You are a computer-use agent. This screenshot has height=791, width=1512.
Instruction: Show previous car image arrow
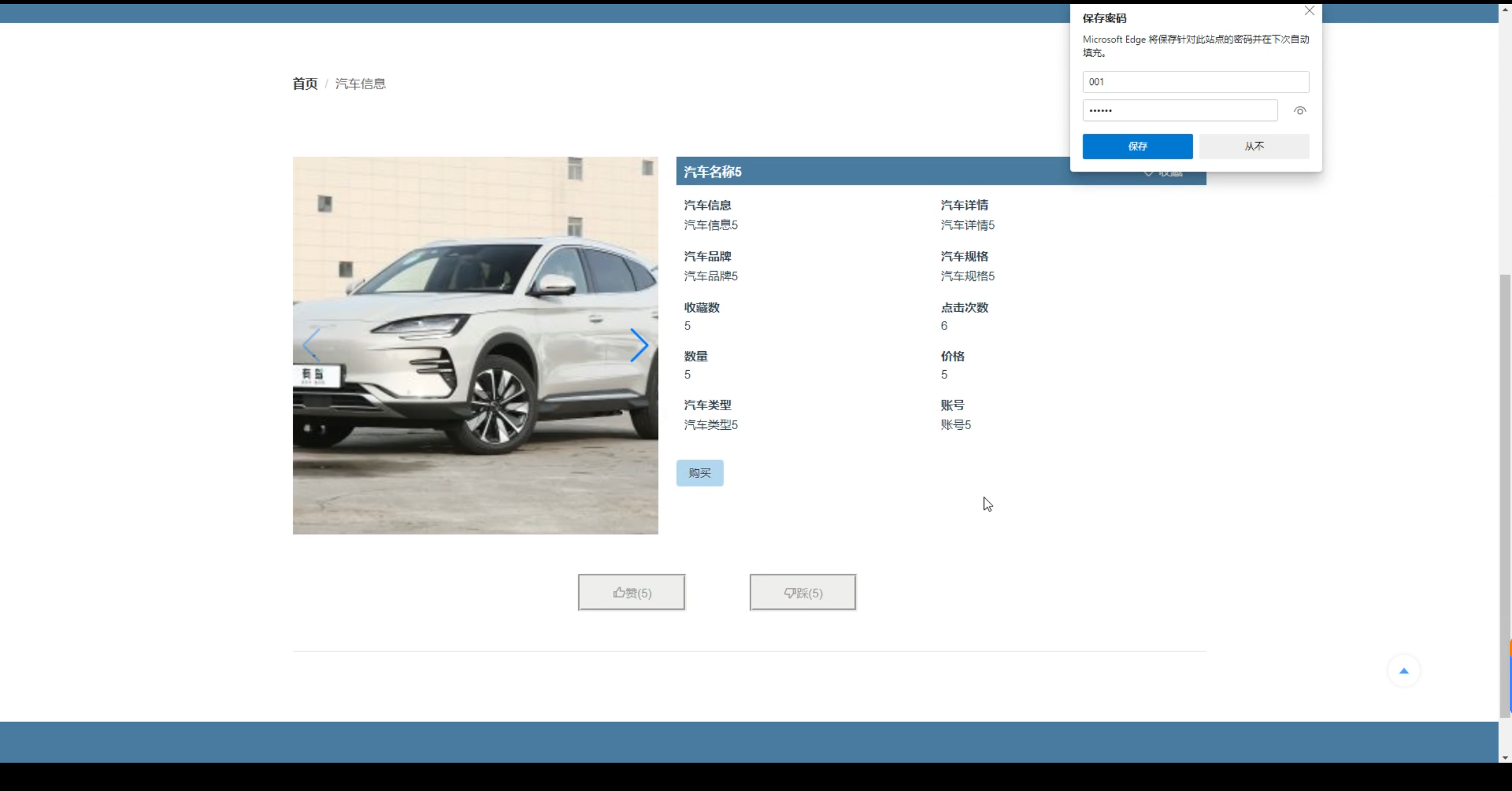[311, 345]
